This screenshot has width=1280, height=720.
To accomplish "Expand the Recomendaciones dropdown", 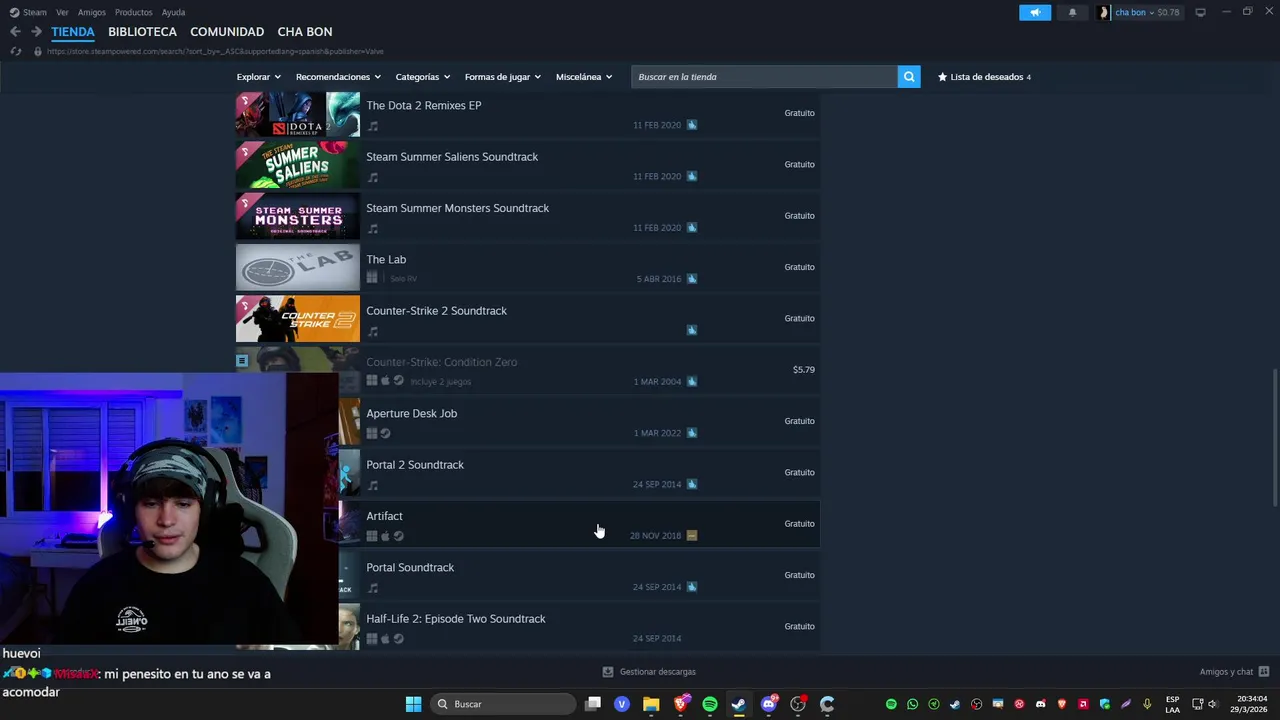I will (338, 77).
